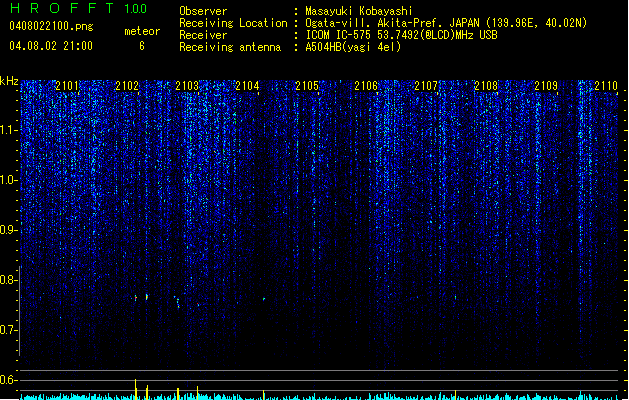Click the Observer field label

[203, 11]
